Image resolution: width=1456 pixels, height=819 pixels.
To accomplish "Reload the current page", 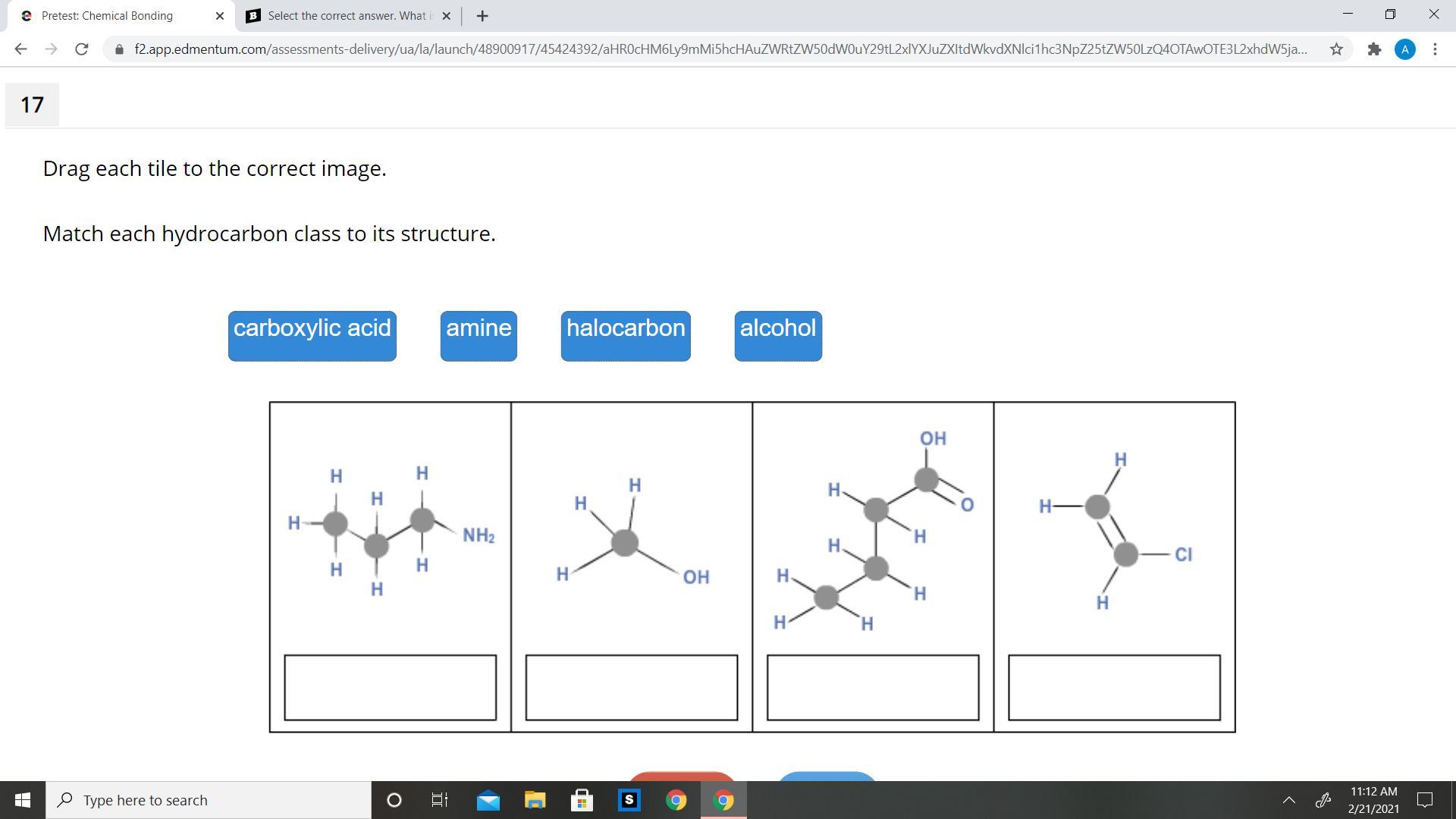I will [81, 49].
